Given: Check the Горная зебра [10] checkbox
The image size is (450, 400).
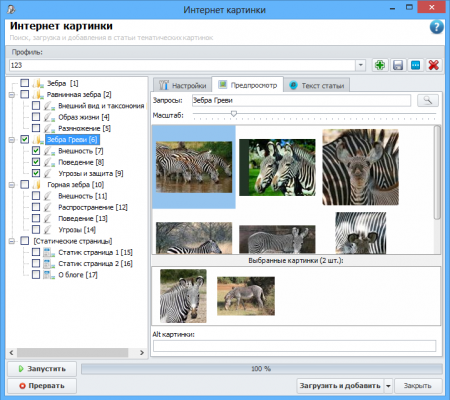Looking at the screenshot, I should (25, 184).
